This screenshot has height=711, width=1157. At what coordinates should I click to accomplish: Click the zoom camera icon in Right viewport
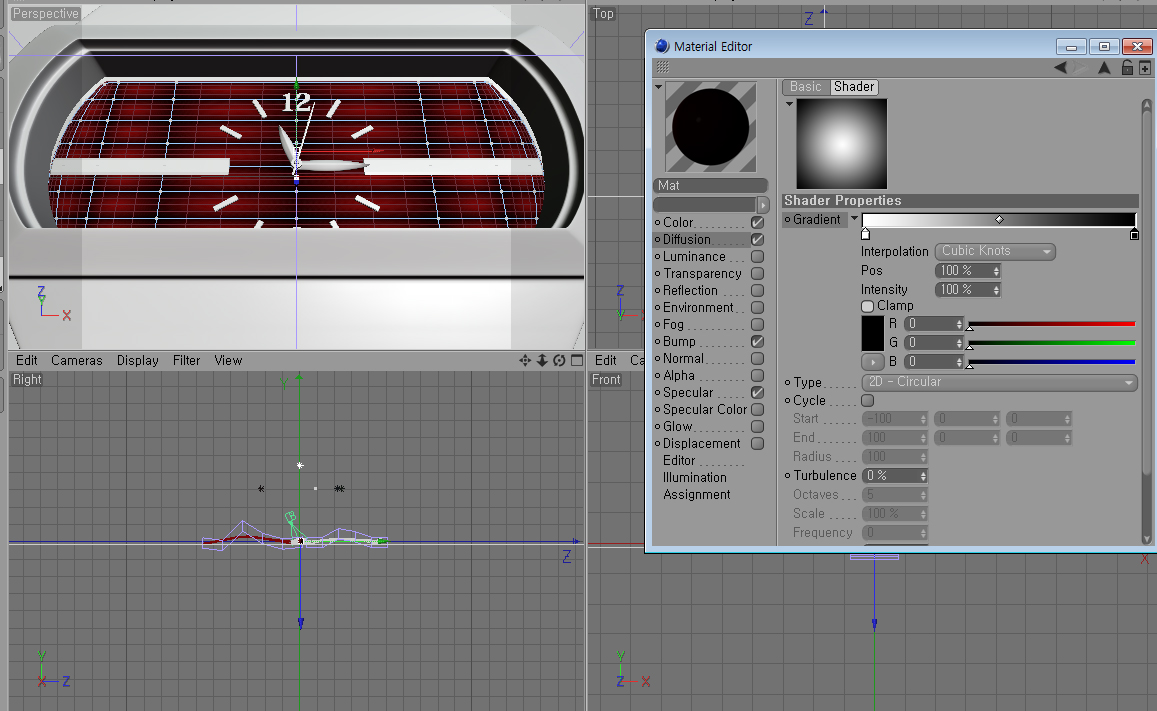click(542, 360)
